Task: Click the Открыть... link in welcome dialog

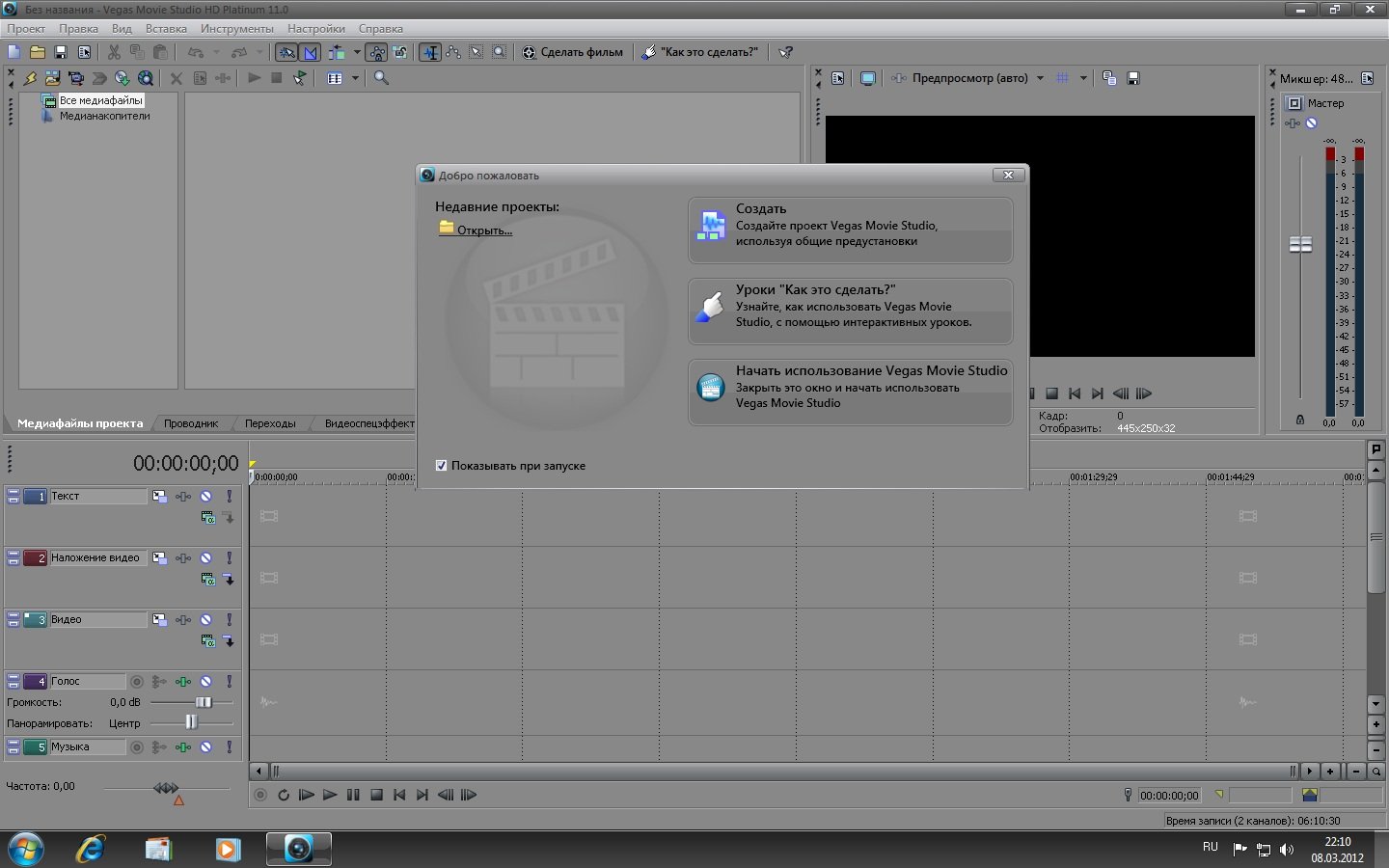Action: tap(484, 231)
